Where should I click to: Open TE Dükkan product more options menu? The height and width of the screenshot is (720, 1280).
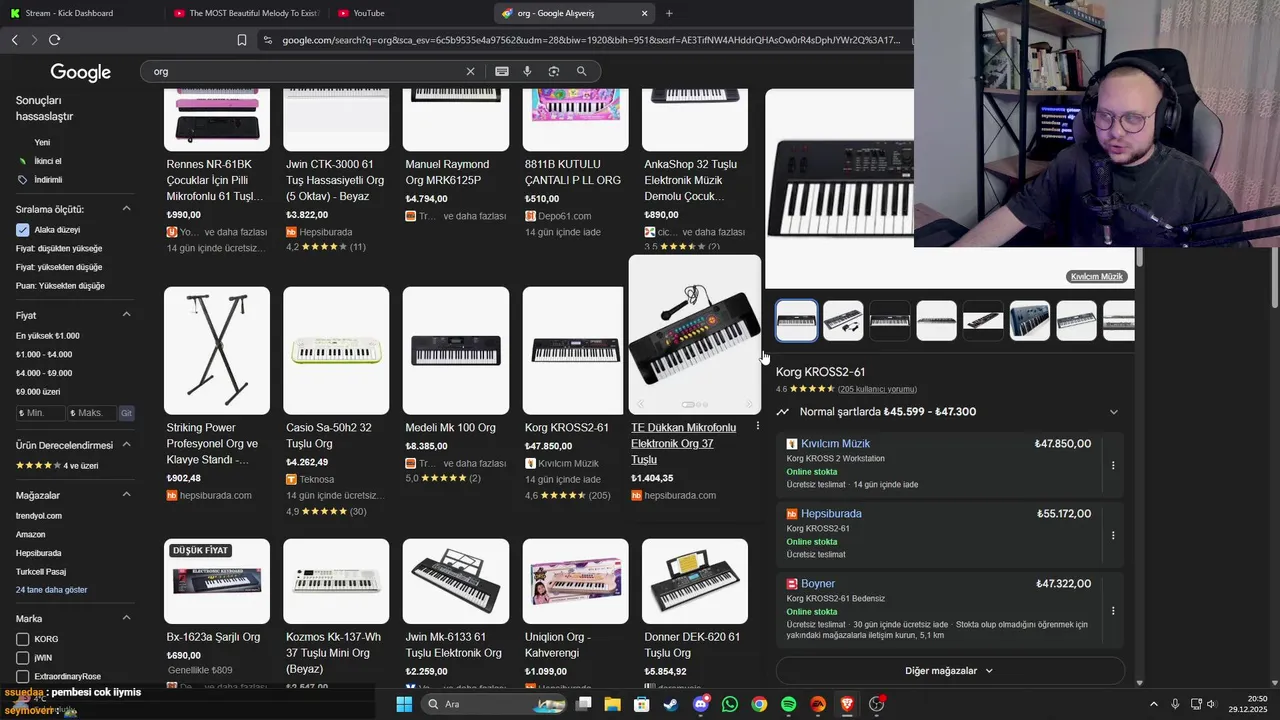(757, 426)
